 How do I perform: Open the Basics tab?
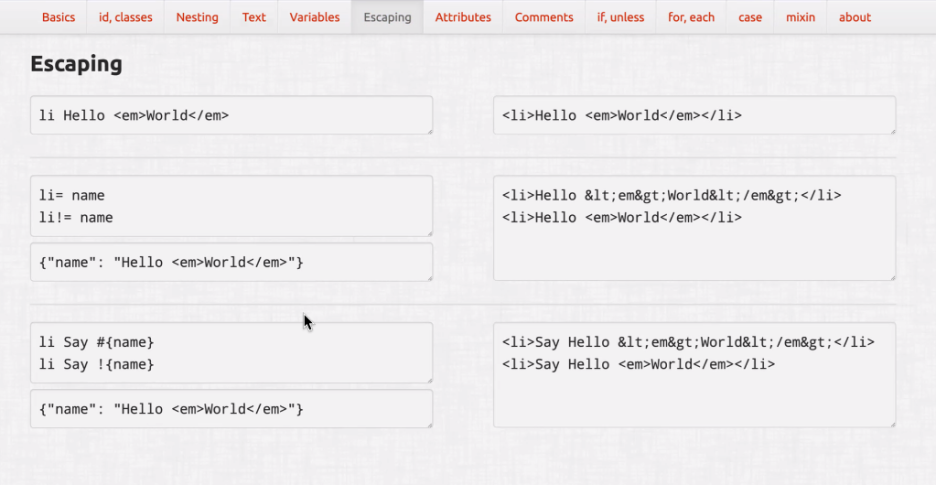[58, 17]
